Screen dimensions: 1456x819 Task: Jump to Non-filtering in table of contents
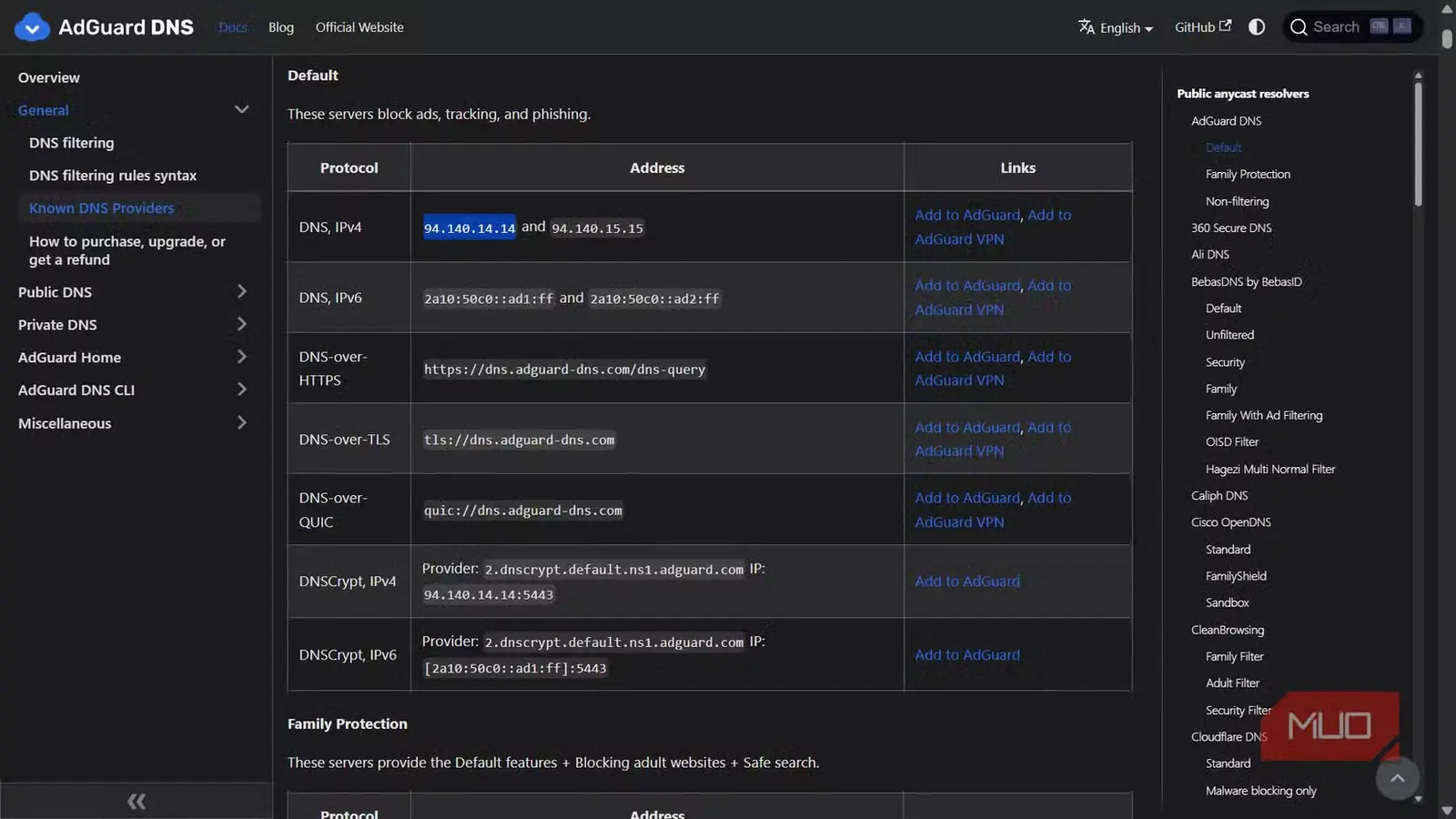pos(1237,201)
